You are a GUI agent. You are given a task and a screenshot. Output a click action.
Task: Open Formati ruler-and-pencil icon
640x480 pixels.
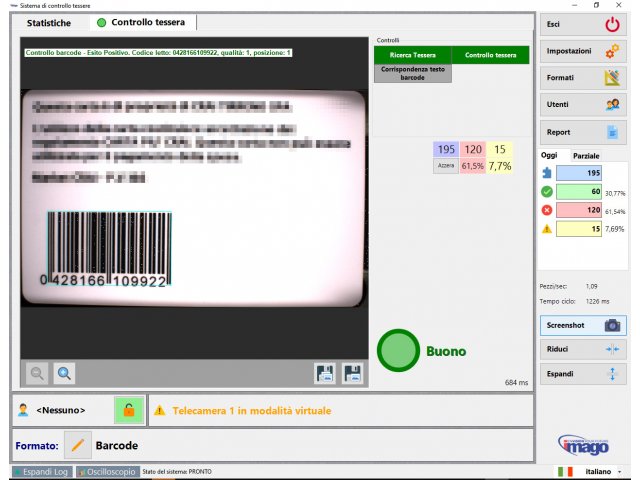612,78
